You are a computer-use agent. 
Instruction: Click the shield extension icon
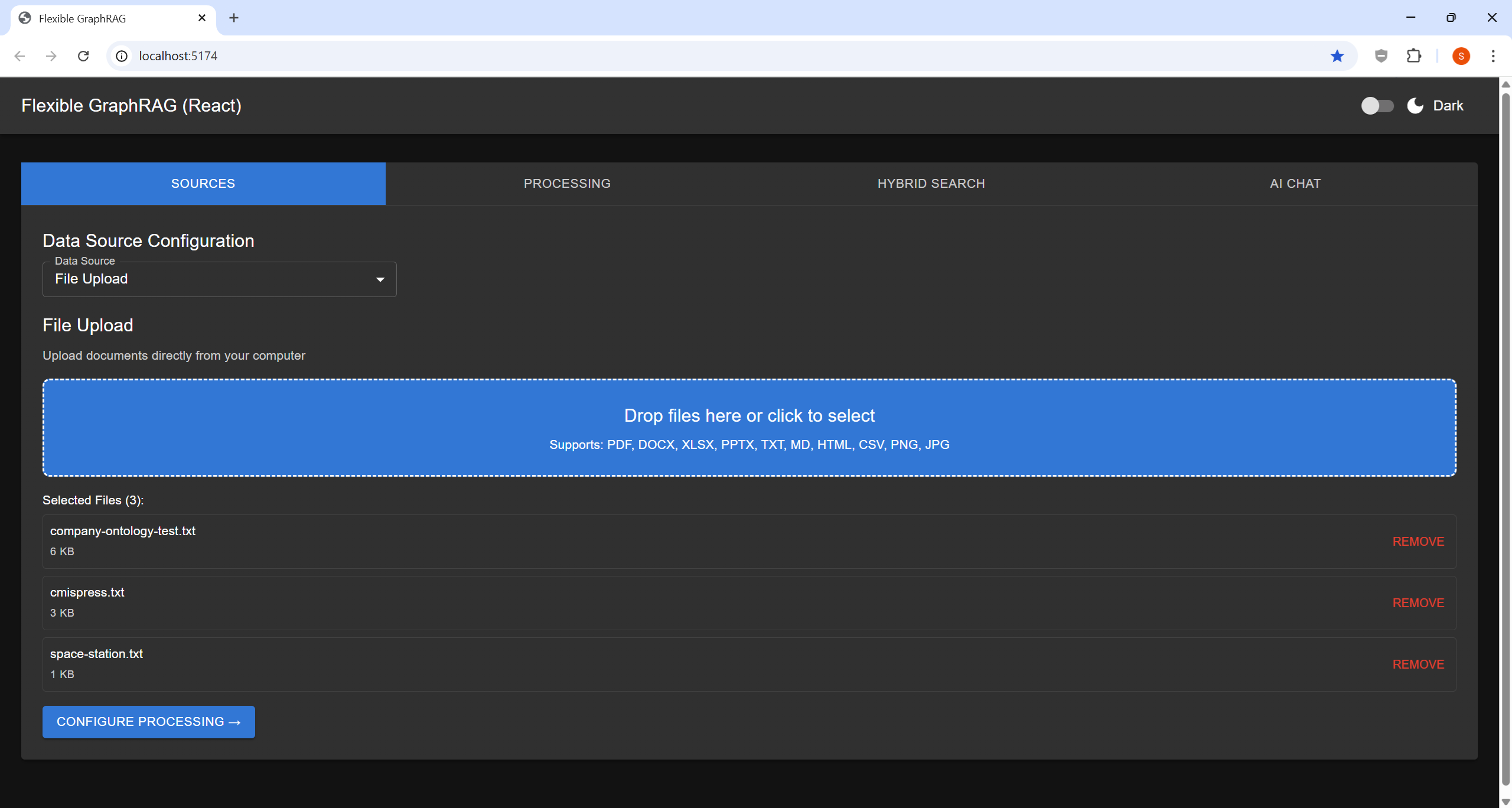1380,56
